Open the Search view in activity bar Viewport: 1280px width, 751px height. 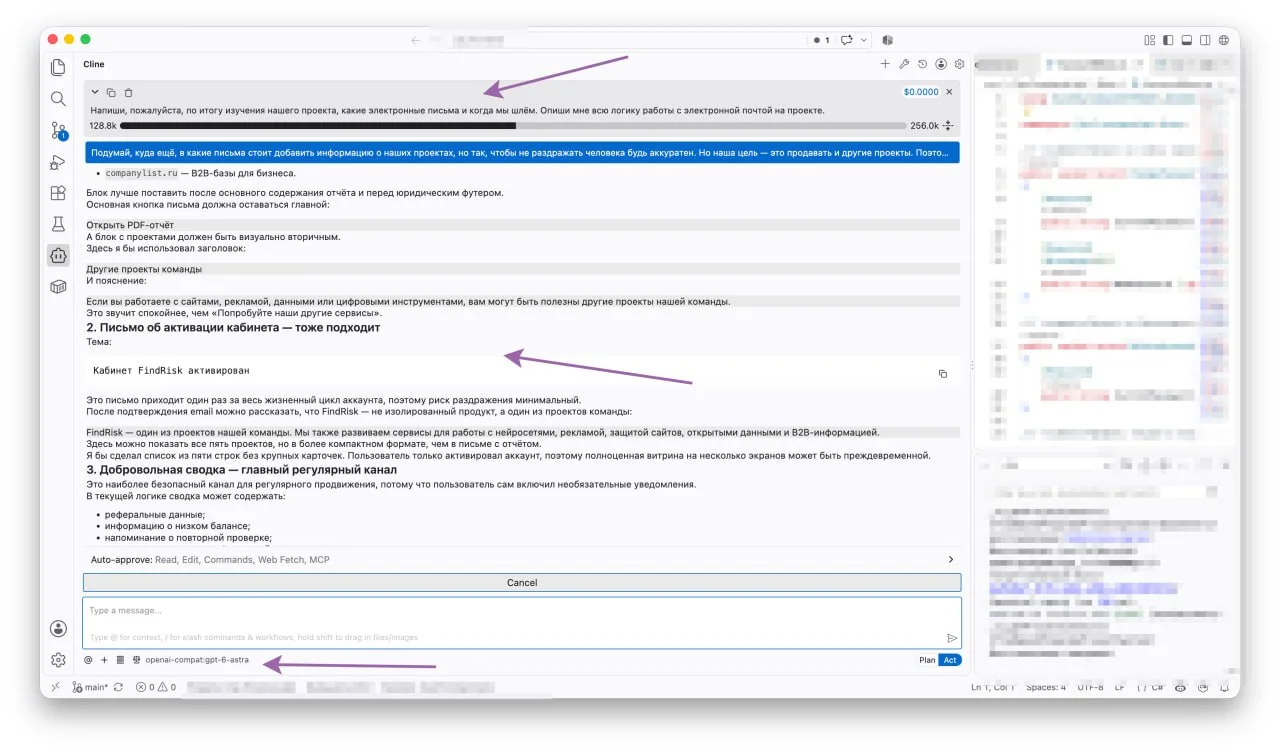(58, 99)
